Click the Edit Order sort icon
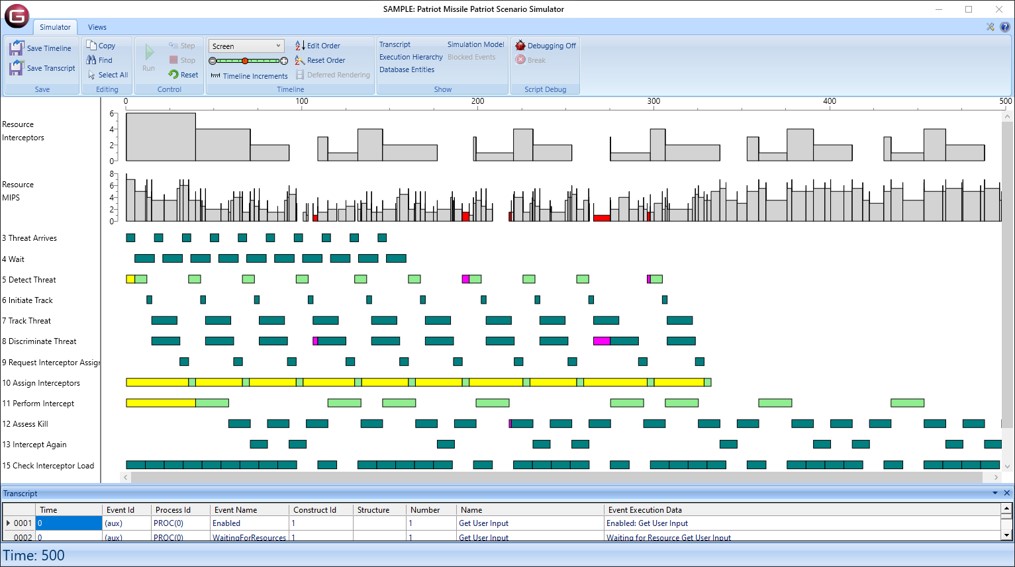Screen dimensions: 1015x567 pos(299,46)
